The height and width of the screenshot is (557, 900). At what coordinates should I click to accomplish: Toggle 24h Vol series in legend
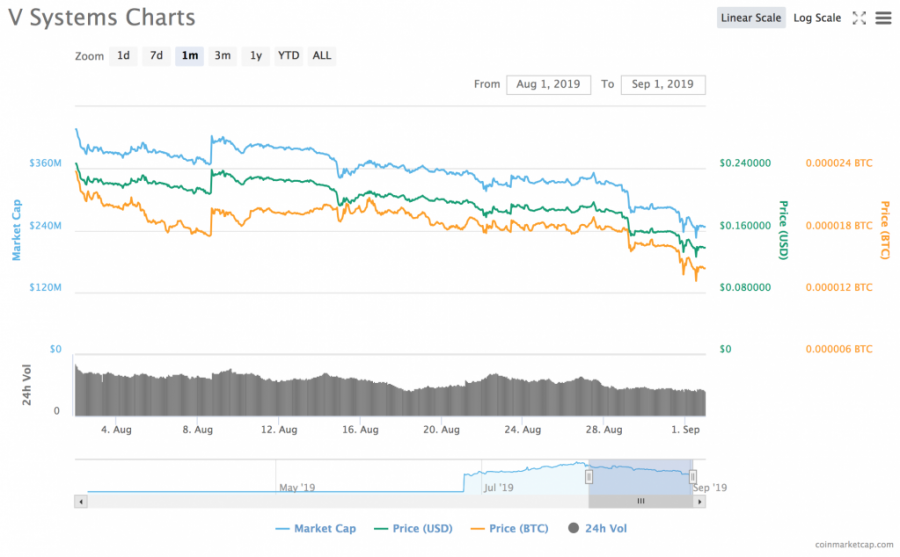598,528
